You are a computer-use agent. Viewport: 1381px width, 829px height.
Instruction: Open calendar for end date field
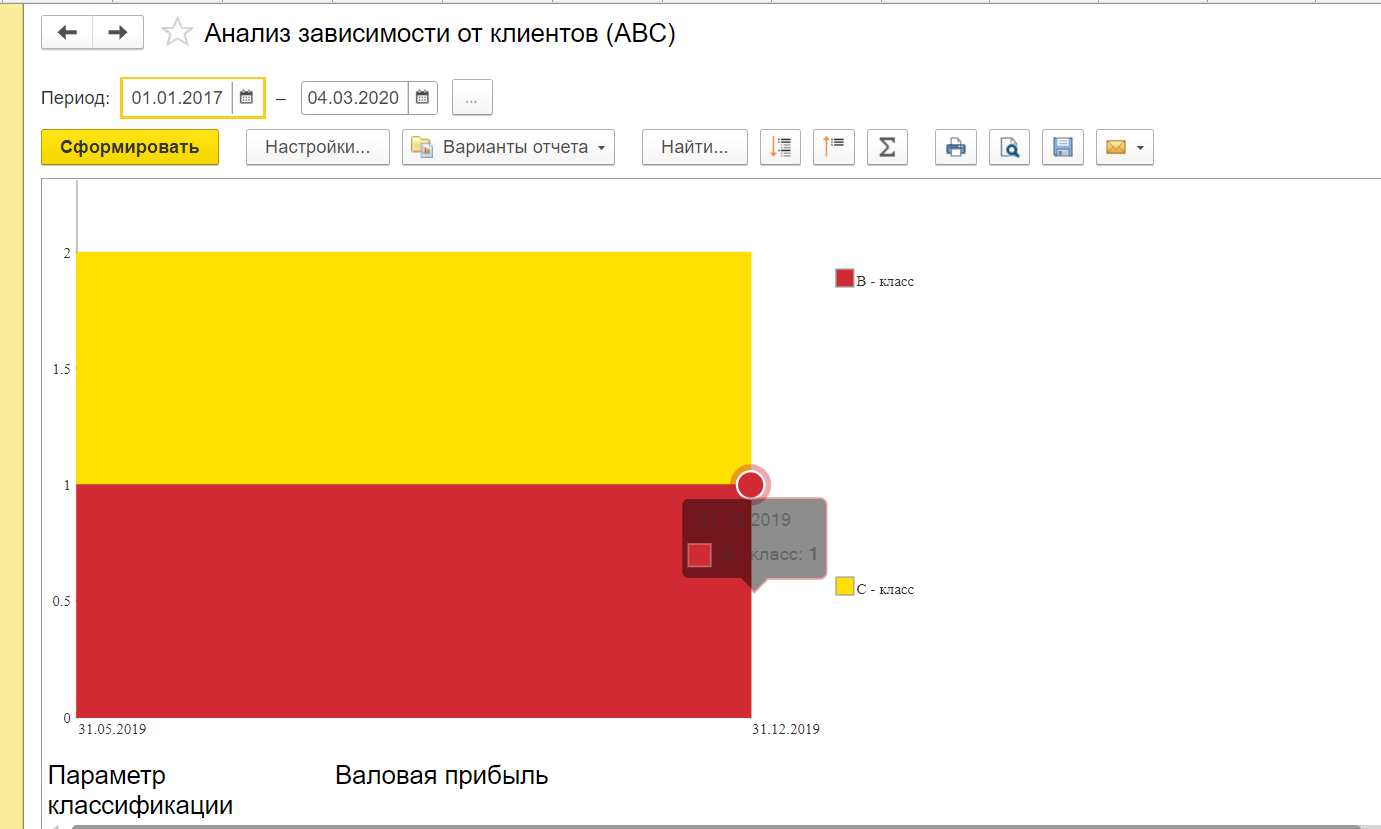tap(423, 98)
